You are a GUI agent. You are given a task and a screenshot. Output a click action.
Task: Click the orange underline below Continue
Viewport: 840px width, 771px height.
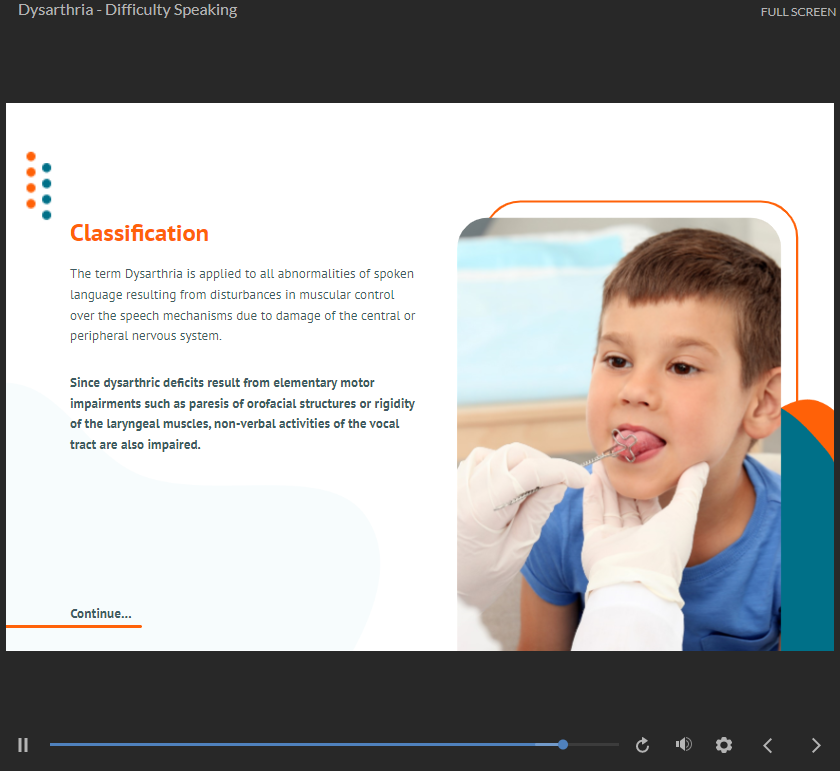tap(74, 626)
